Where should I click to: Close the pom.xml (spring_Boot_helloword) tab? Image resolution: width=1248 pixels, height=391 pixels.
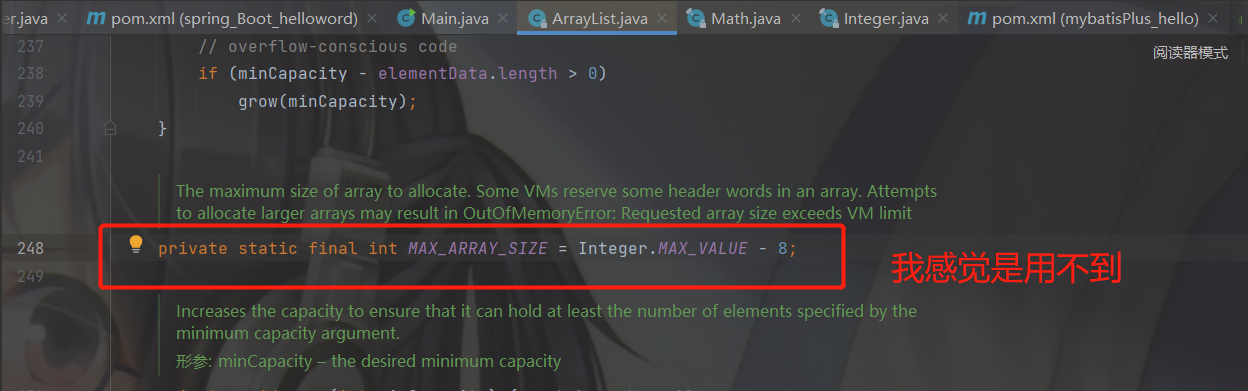click(x=373, y=19)
